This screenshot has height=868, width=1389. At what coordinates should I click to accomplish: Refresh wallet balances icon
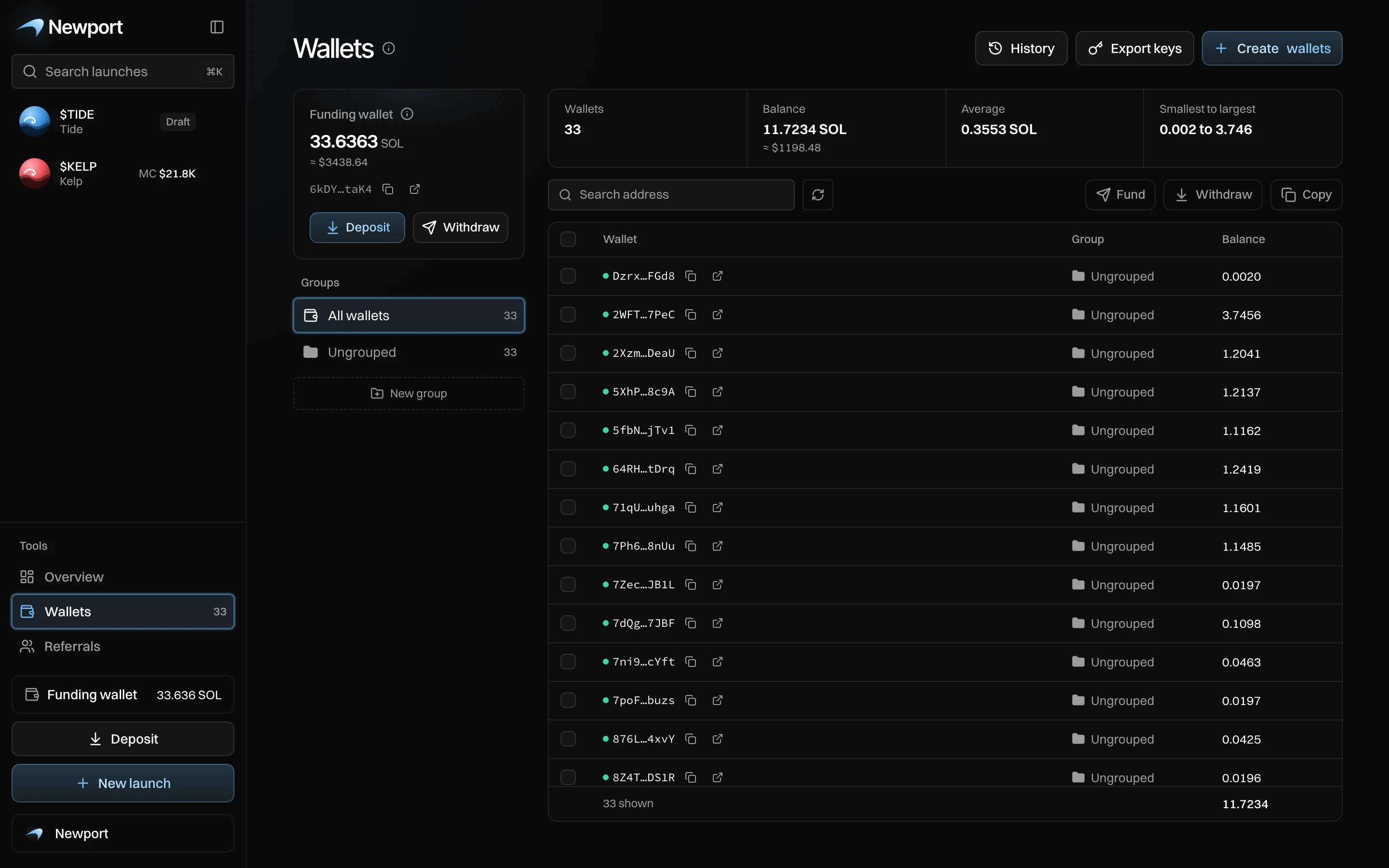tap(817, 195)
